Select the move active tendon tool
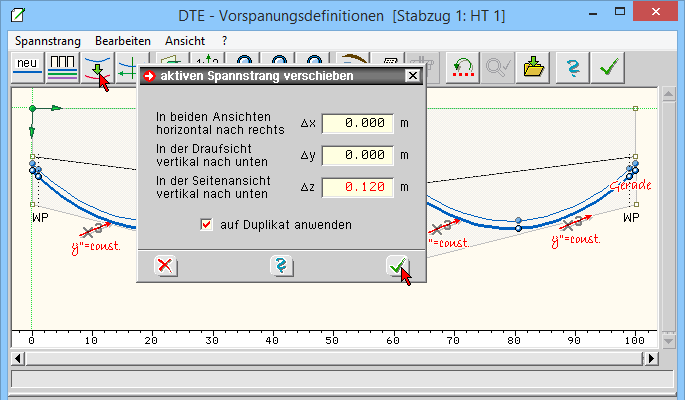The image size is (685, 400). [x=98, y=67]
